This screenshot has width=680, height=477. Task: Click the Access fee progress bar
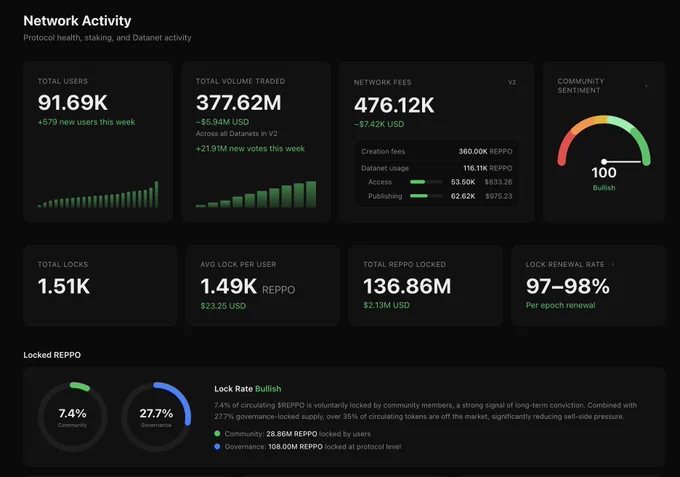pyautogui.click(x=426, y=182)
